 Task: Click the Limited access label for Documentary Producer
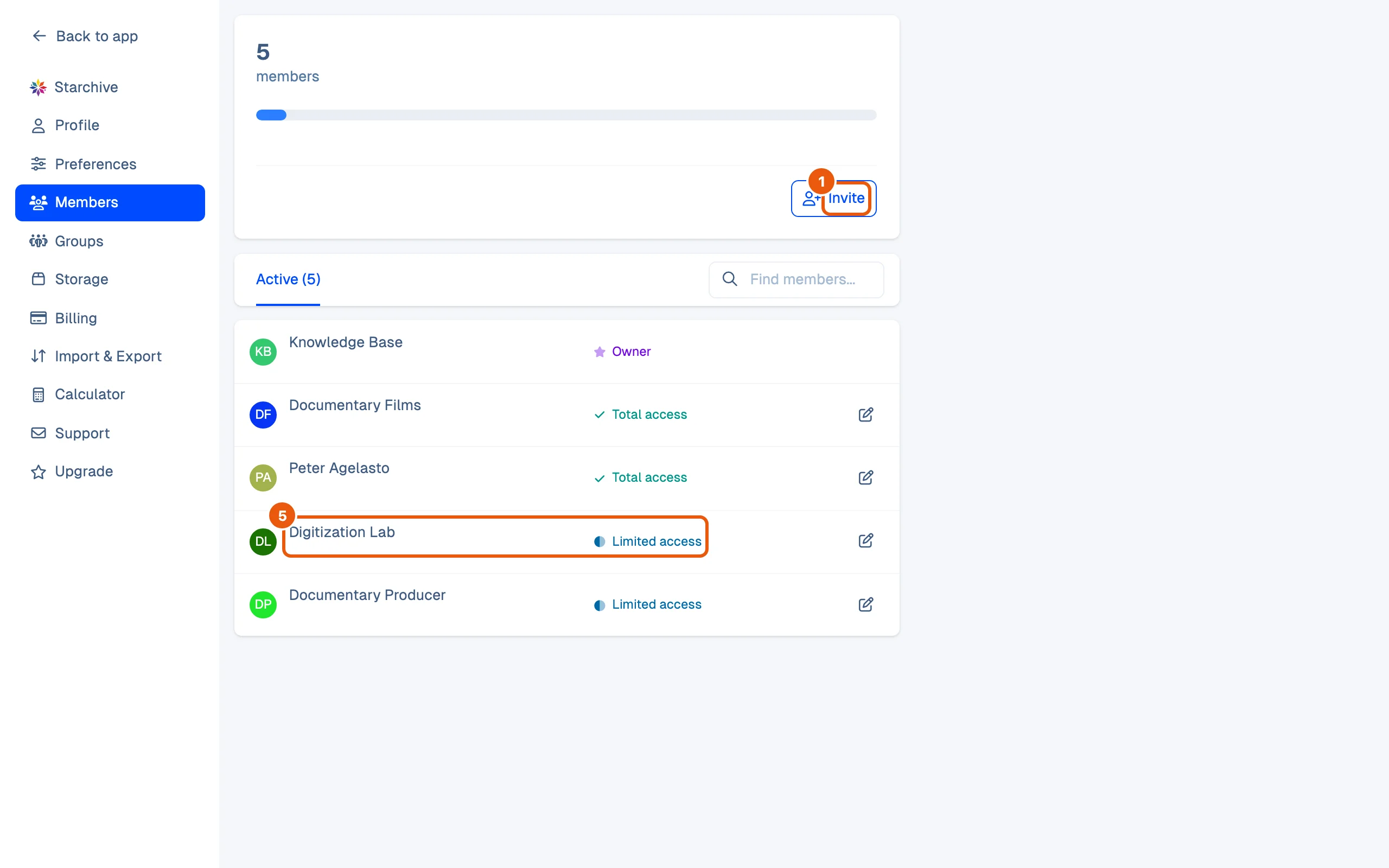pos(657,604)
